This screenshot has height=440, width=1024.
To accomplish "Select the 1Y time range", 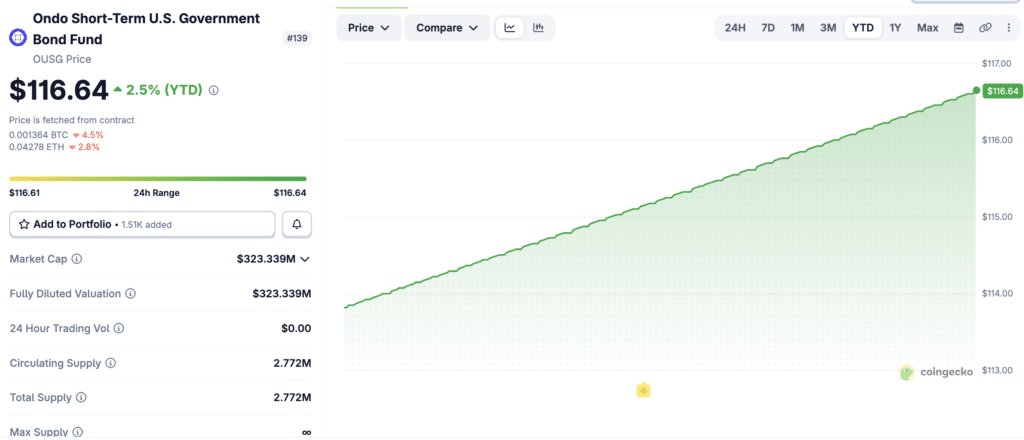I will coord(895,27).
